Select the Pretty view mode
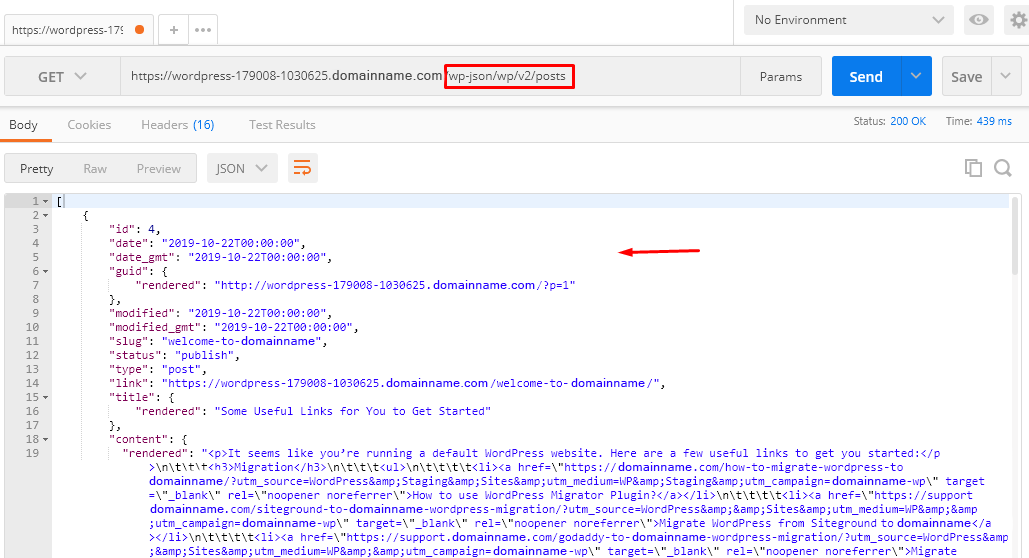Viewport: 1029px width, 558px height. point(37,169)
